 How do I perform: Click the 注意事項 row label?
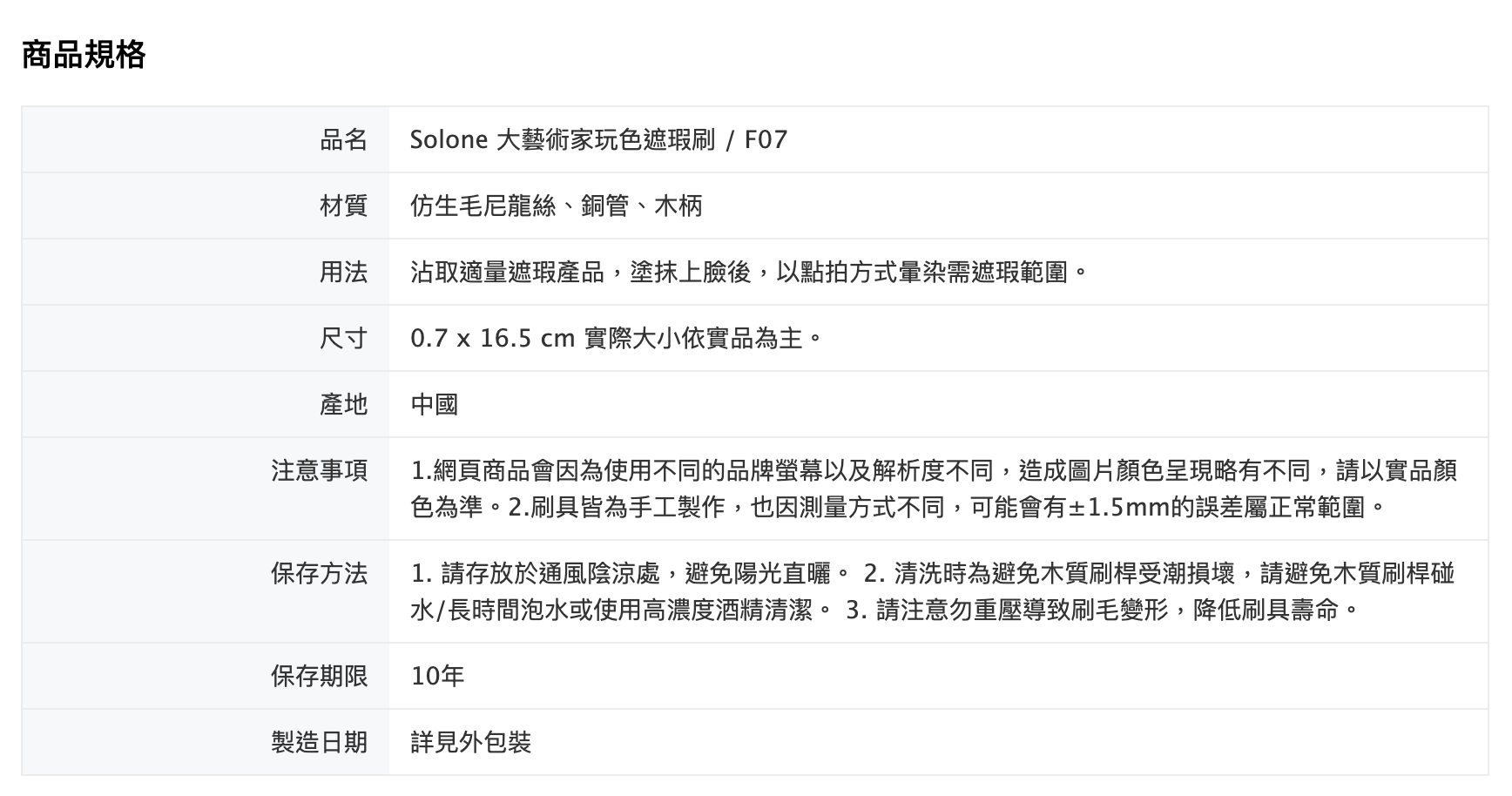tap(319, 471)
